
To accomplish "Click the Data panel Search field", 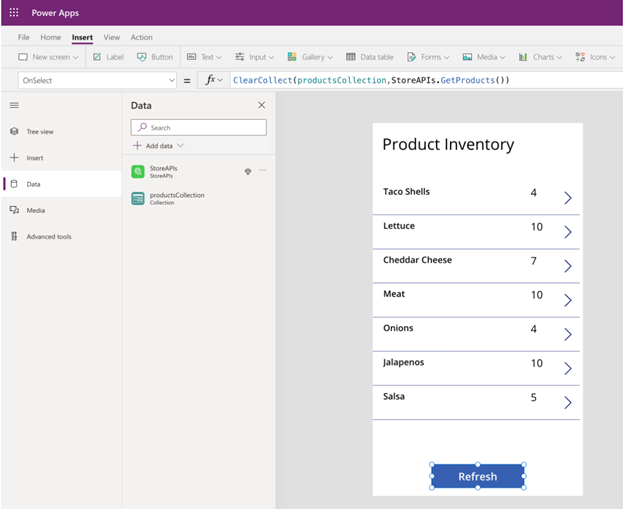I will [199, 127].
